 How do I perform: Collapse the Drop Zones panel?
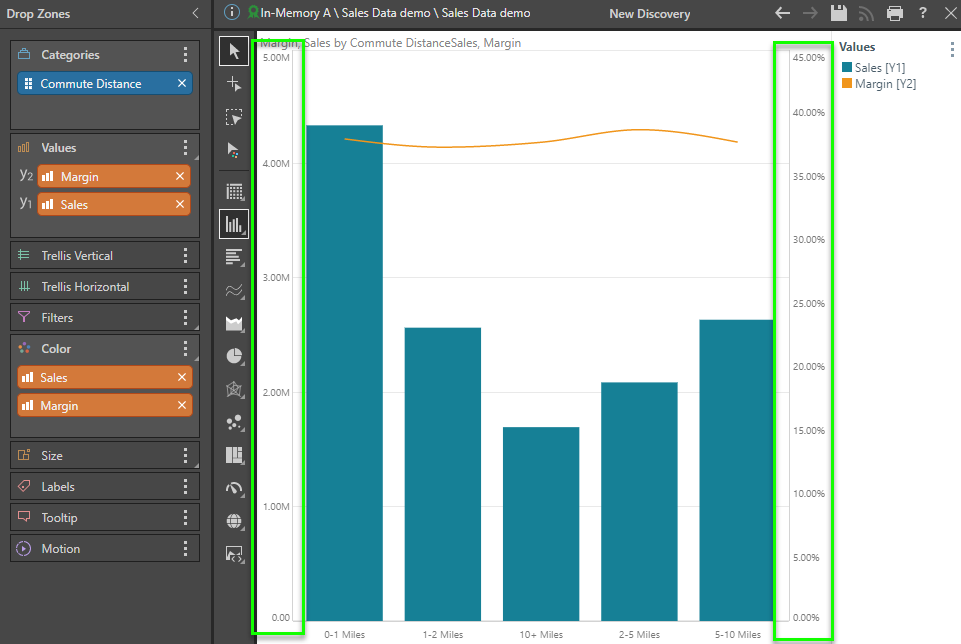[x=195, y=13]
